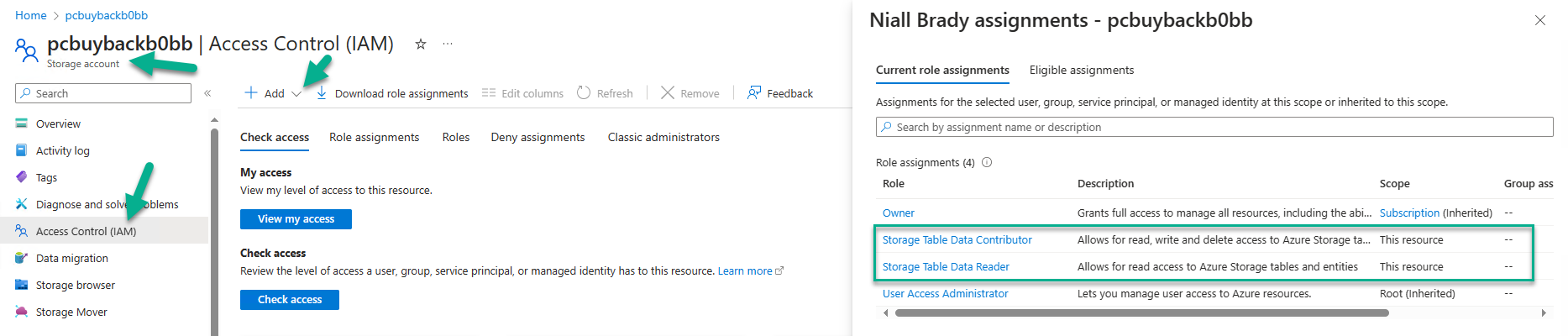Switch to the Deny assignments tab
The width and height of the screenshot is (1568, 336).
pyautogui.click(x=538, y=137)
